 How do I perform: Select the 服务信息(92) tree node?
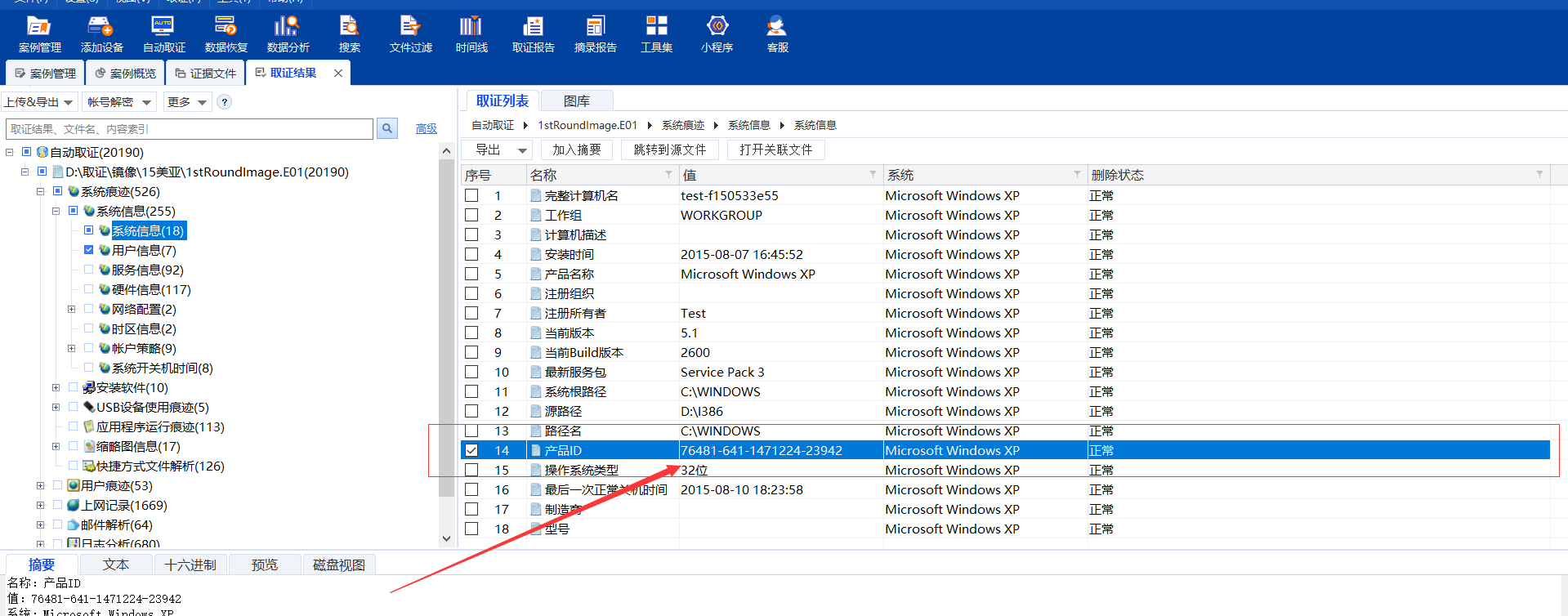pyautogui.click(x=147, y=270)
